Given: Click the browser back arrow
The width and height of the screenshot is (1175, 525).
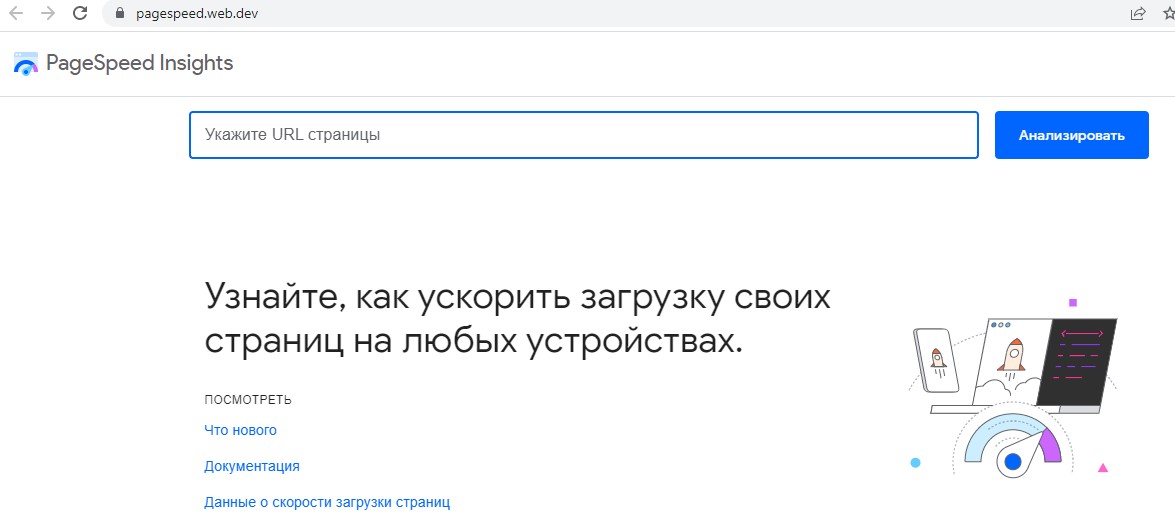Looking at the screenshot, I should [16, 14].
